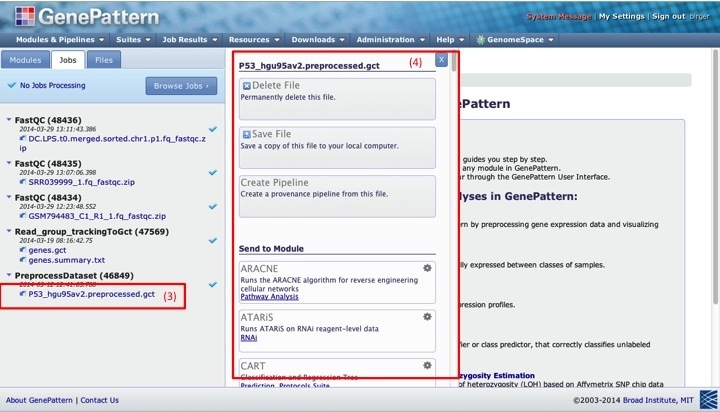The image size is (720, 412).
Task: Select SRR039999_1.fq_fastqc.zip file
Action: [82, 182]
